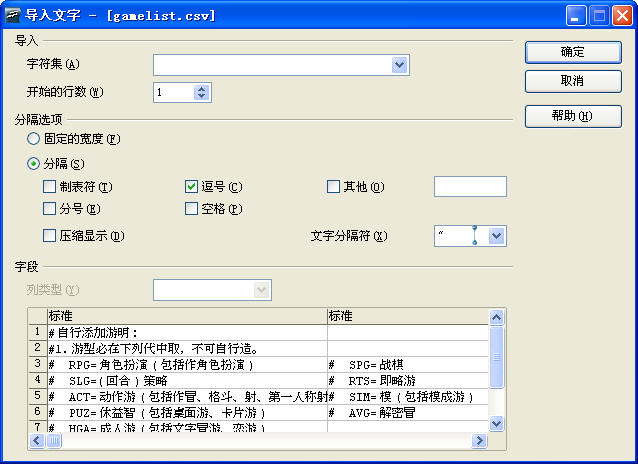Click inside the 文字分隔符 text box

coord(461,236)
